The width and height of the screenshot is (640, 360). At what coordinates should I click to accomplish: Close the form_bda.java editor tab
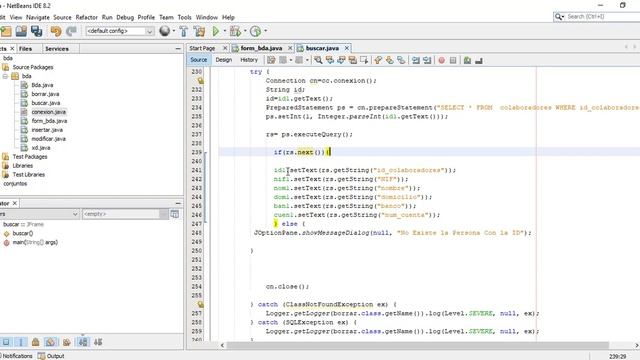290,48
